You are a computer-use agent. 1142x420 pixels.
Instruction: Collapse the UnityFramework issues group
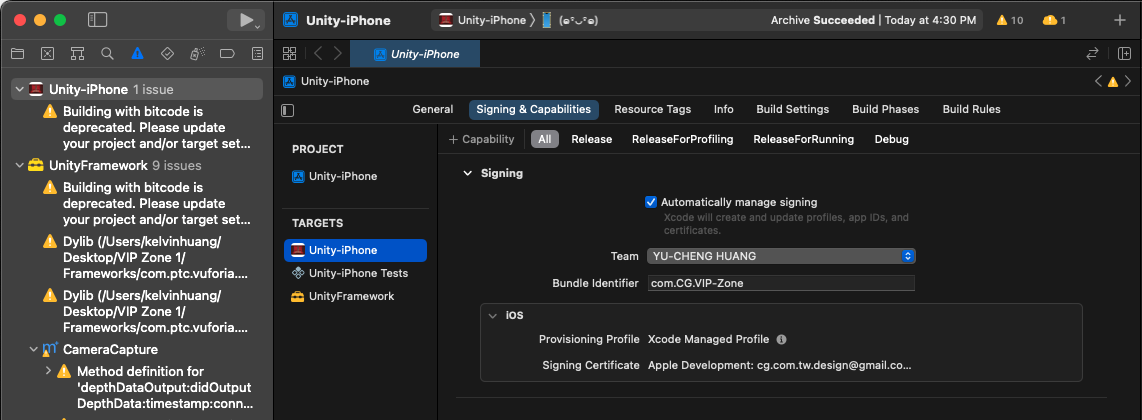pos(19,166)
